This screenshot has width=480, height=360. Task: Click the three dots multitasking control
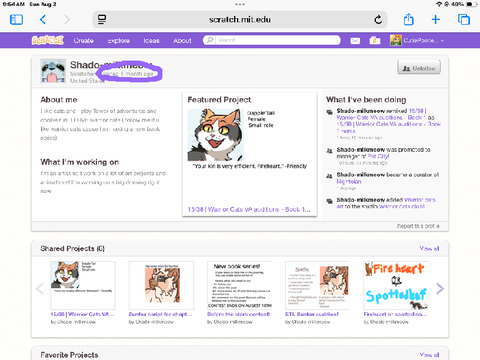coord(240,4)
